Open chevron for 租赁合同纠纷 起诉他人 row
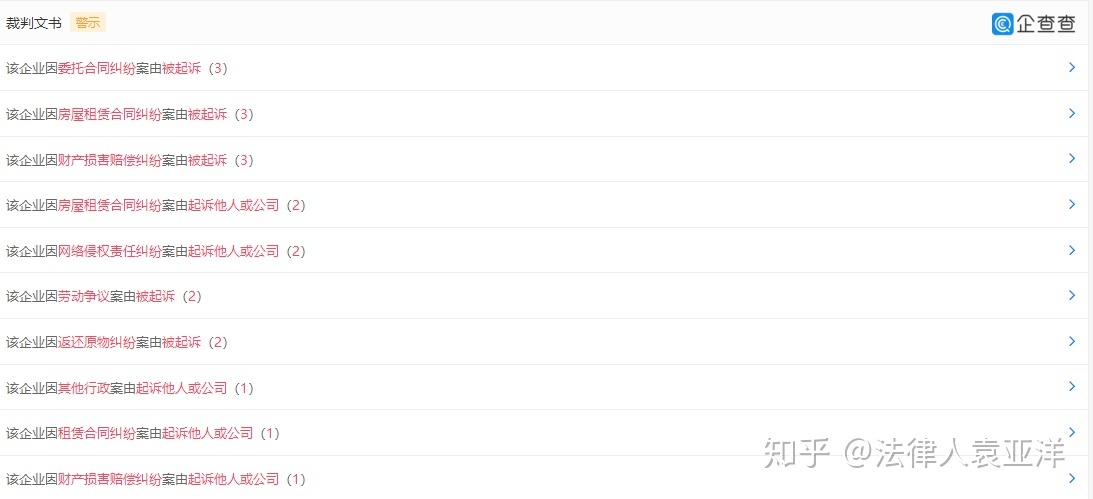1093x499 pixels. tap(1072, 432)
